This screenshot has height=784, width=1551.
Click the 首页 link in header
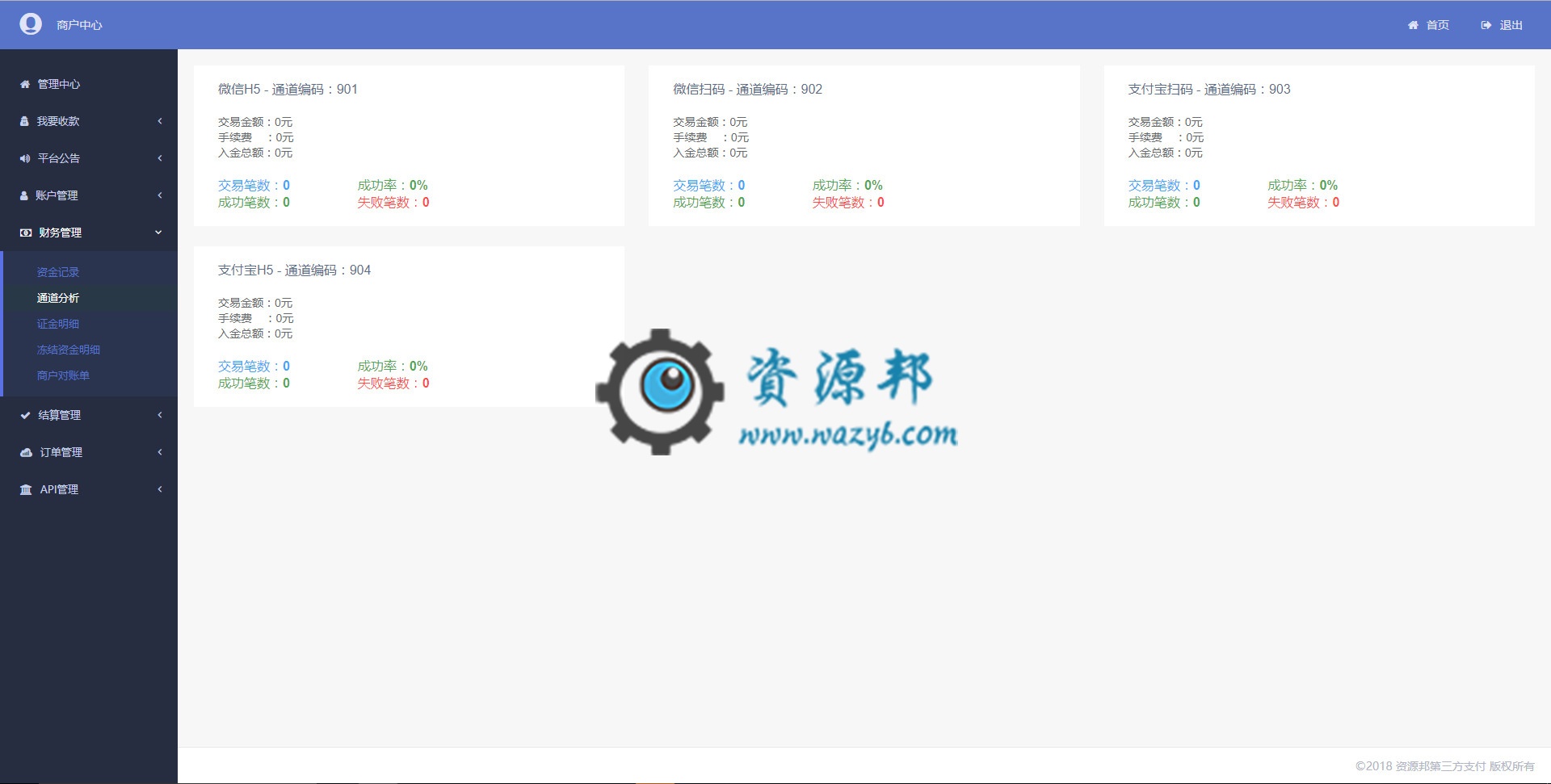coord(1437,25)
